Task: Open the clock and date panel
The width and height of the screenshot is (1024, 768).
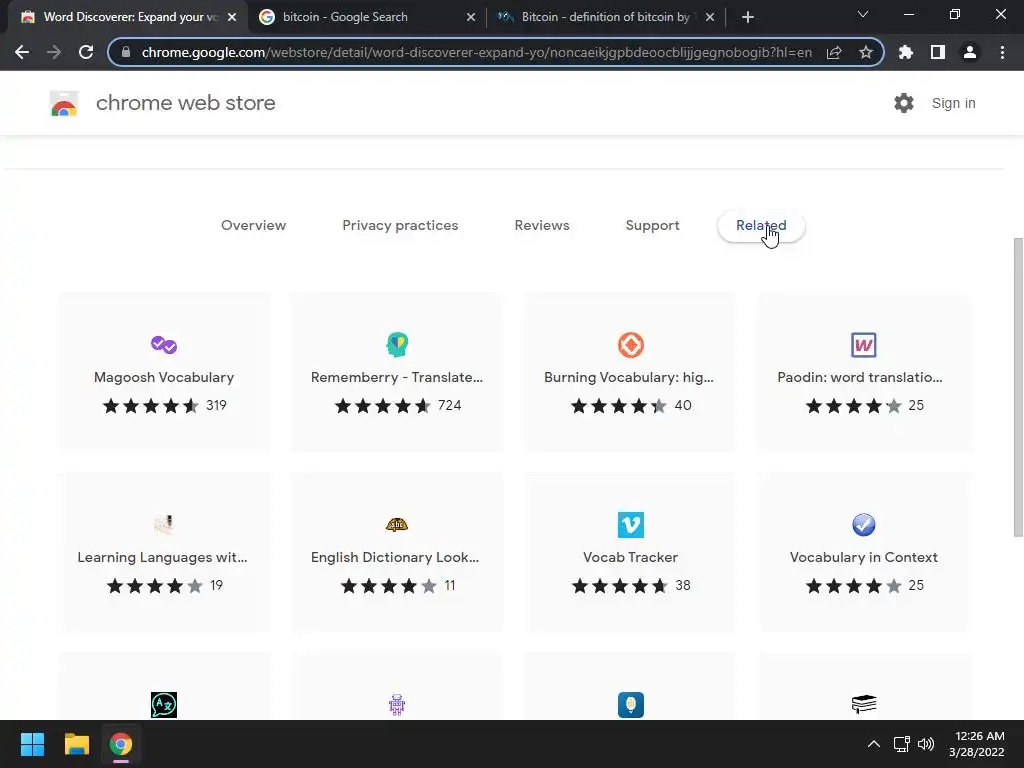Action: tap(977, 744)
